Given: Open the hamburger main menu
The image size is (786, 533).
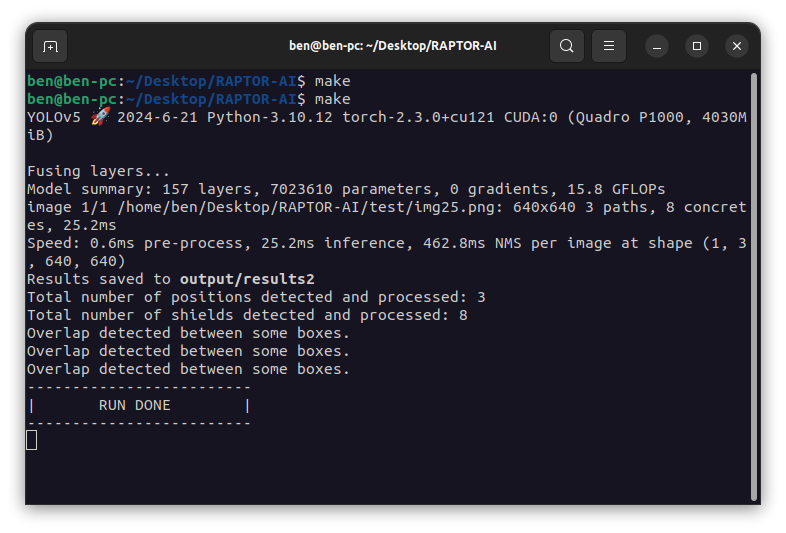Looking at the screenshot, I should click(x=609, y=46).
